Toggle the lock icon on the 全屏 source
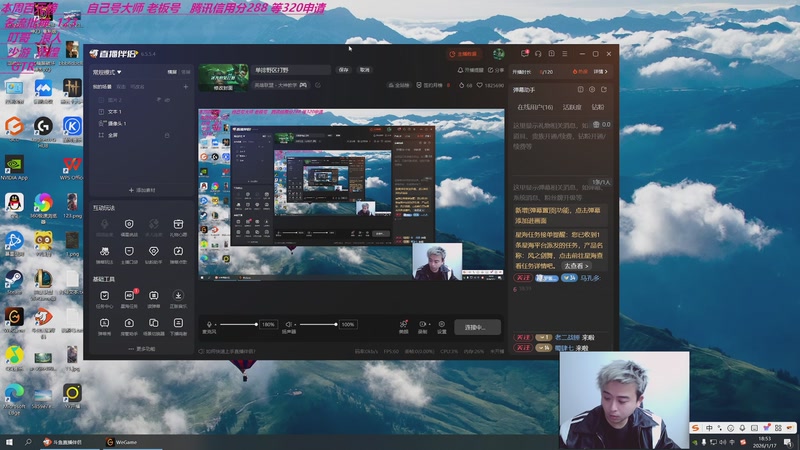 tap(167, 135)
